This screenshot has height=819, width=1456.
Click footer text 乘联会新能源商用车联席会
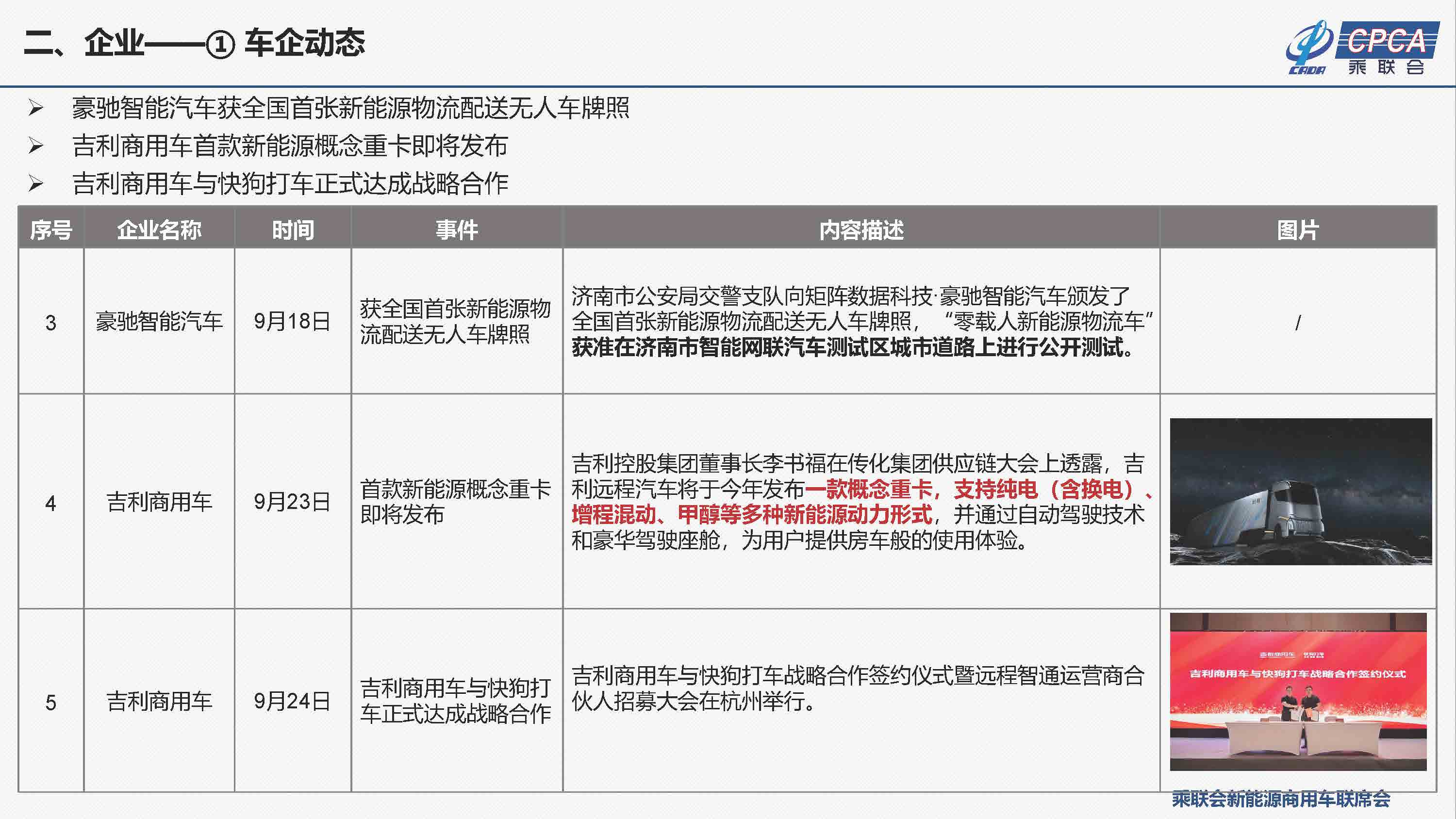click(x=1281, y=799)
